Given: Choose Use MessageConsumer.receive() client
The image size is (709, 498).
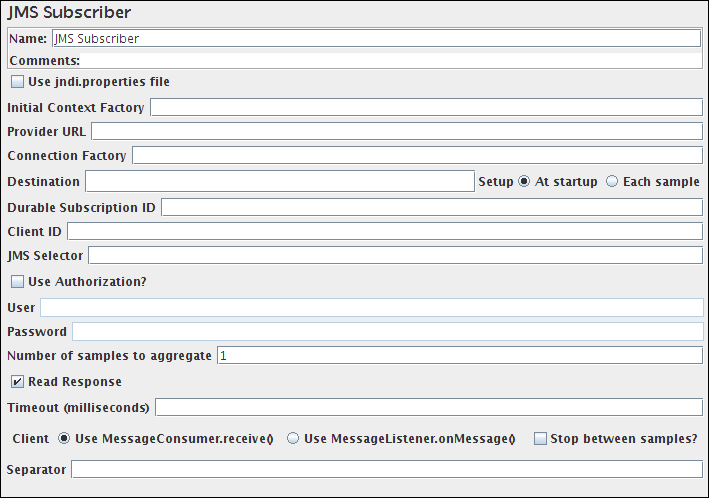Looking at the screenshot, I should click(64, 439).
